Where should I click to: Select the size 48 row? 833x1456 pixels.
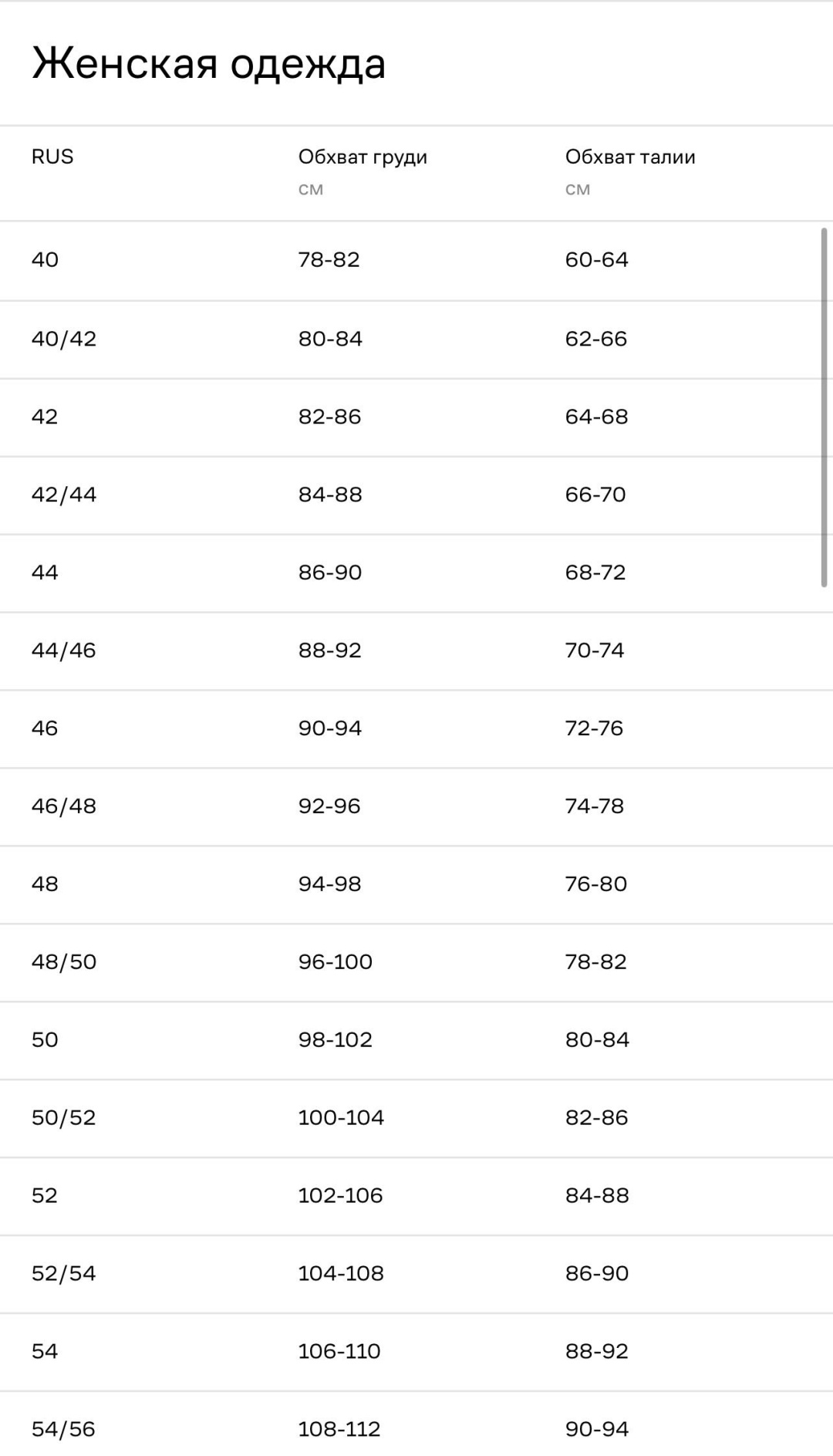coord(416,885)
